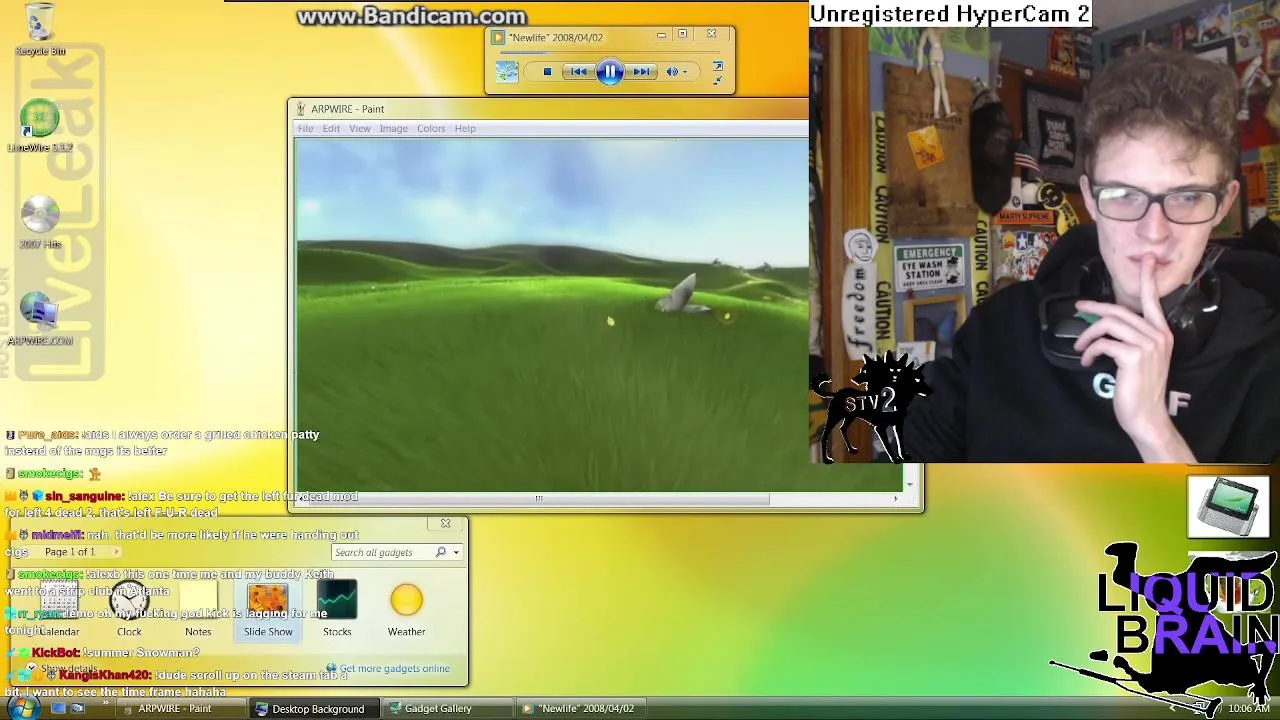
Task: Select the Calendar gadget
Action: (59, 610)
